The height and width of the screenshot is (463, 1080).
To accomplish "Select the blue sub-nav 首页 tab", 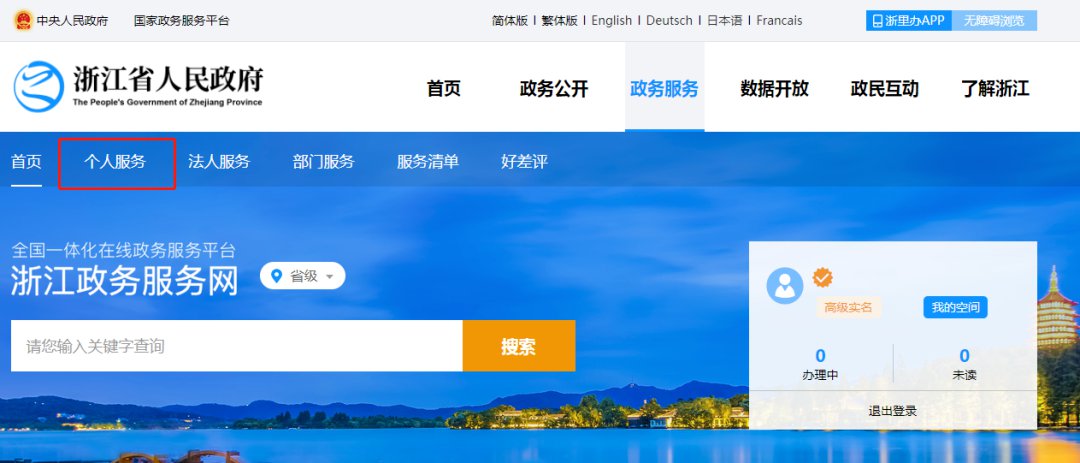I will 26,163.
